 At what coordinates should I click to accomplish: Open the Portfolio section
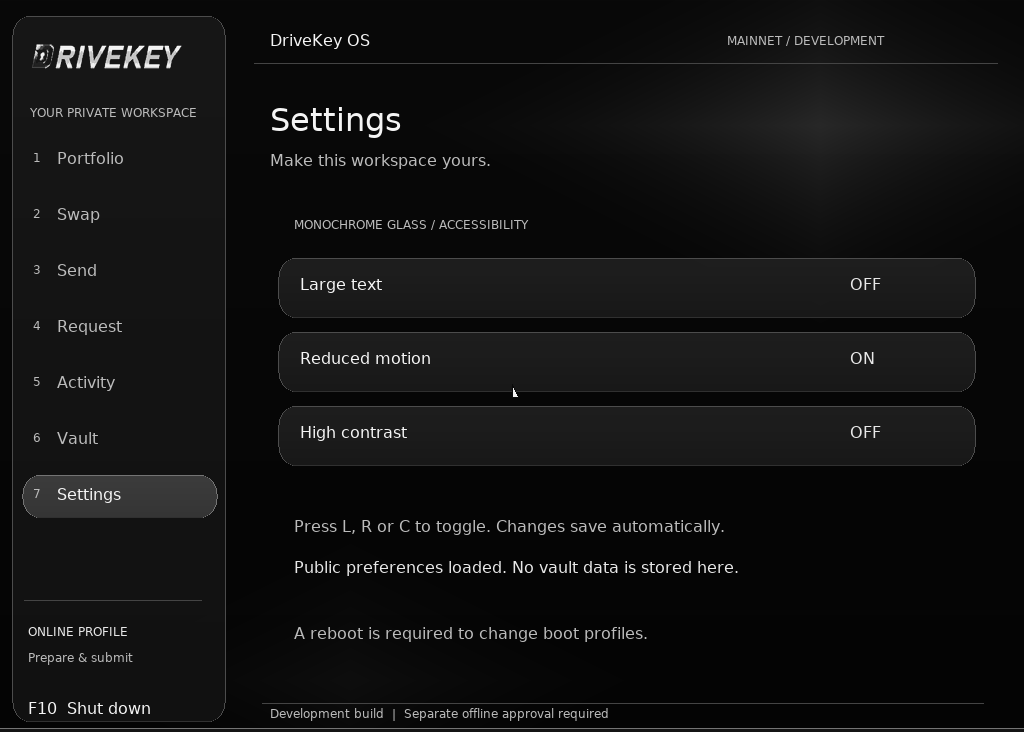[x=120, y=159]
